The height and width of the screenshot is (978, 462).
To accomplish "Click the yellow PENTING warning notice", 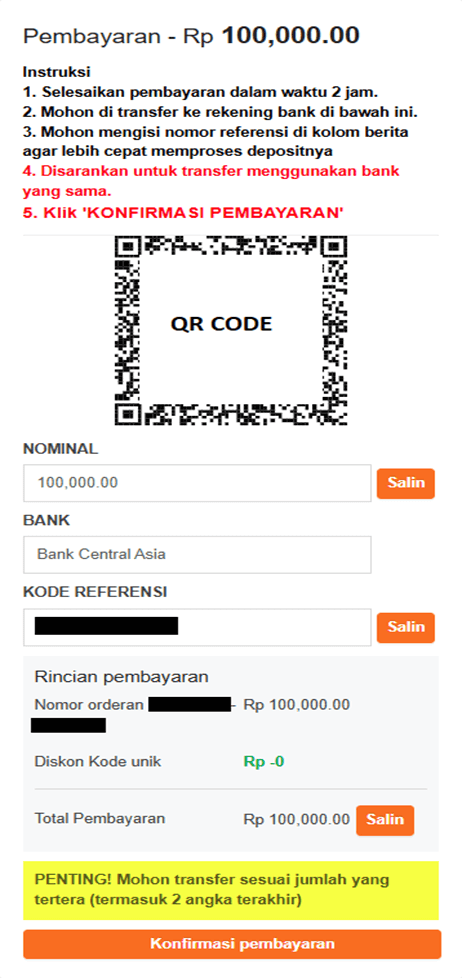I will (231, 891).
